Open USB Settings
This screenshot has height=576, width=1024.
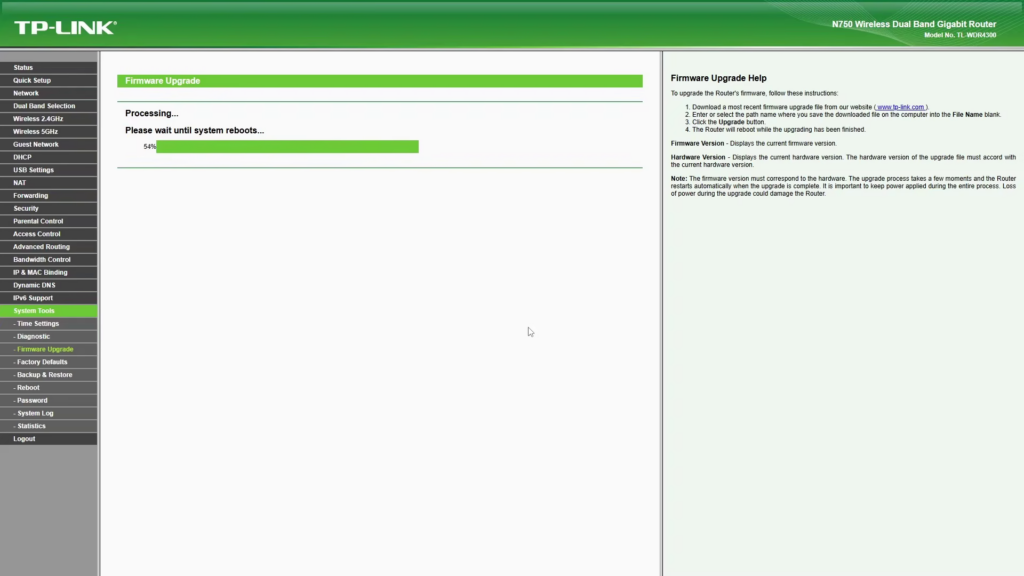pos(33,170)
